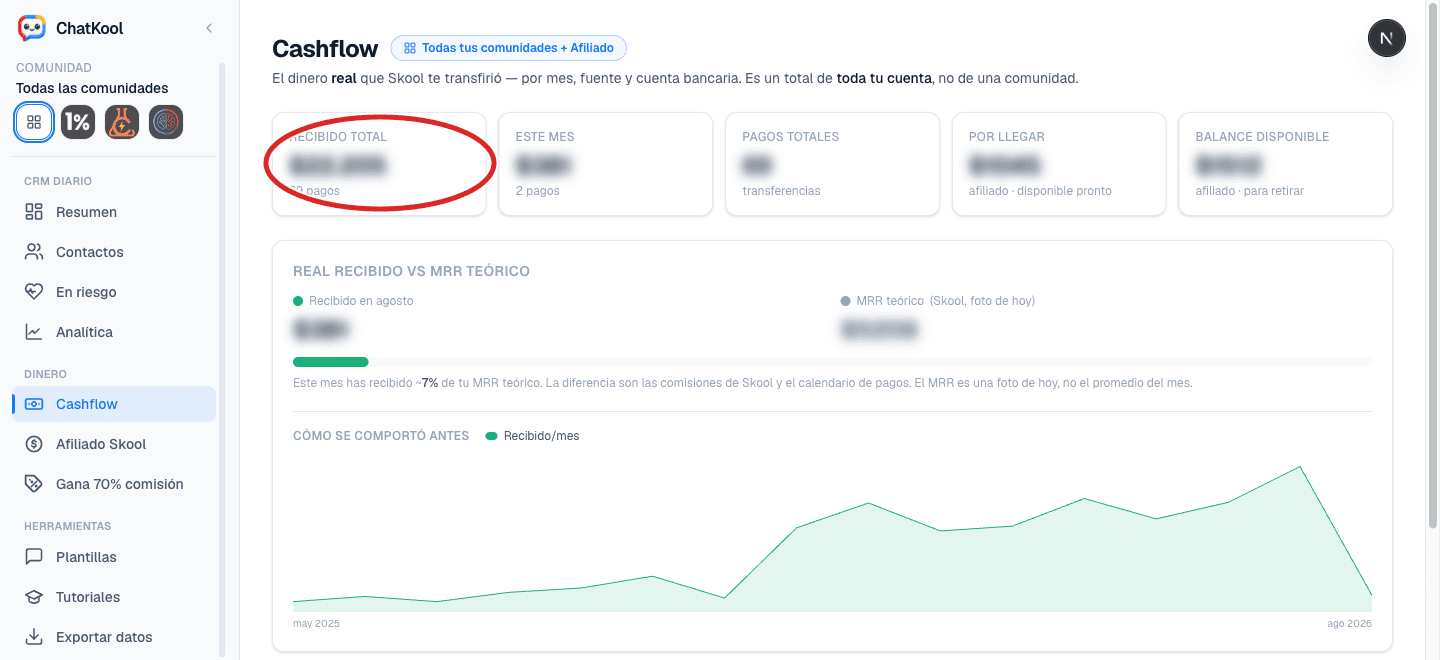Click the Todas tus comunidades + Afiliado badge

tap(509, 48)
